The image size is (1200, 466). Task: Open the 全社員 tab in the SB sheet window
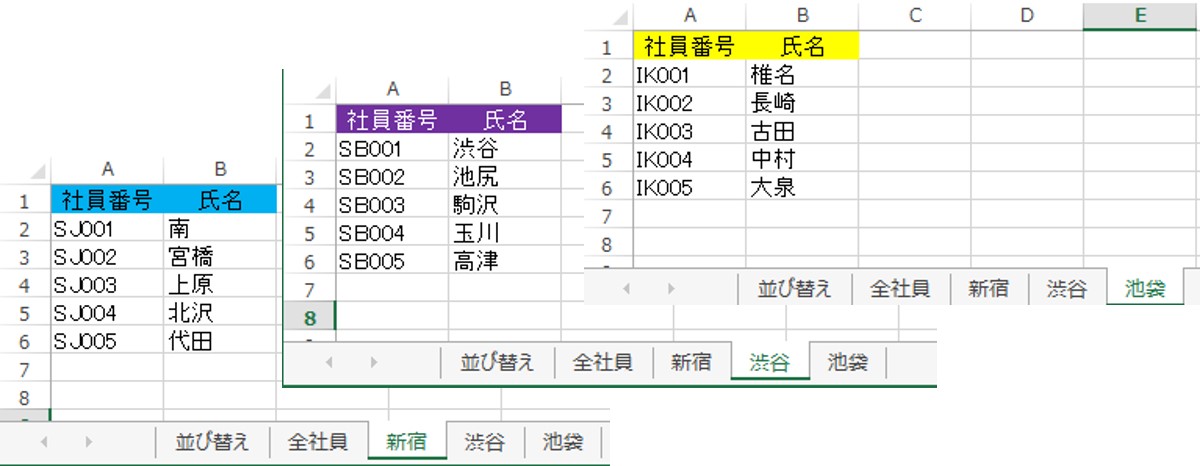coord(604,362)
